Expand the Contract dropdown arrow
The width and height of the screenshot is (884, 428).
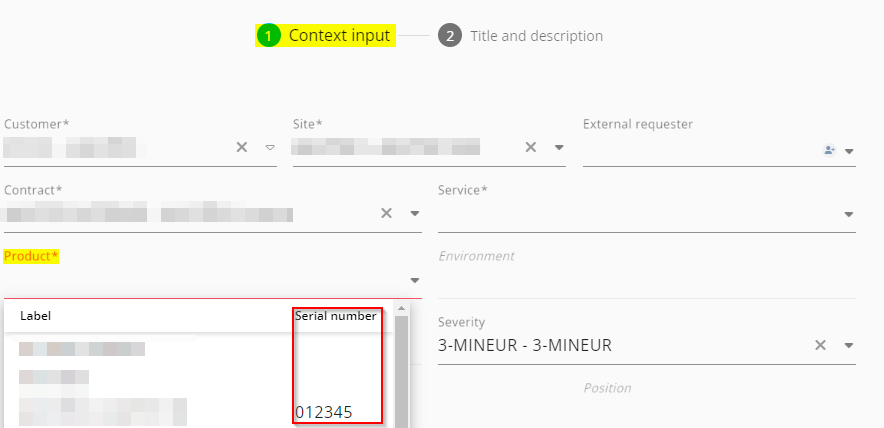[414, 214]
